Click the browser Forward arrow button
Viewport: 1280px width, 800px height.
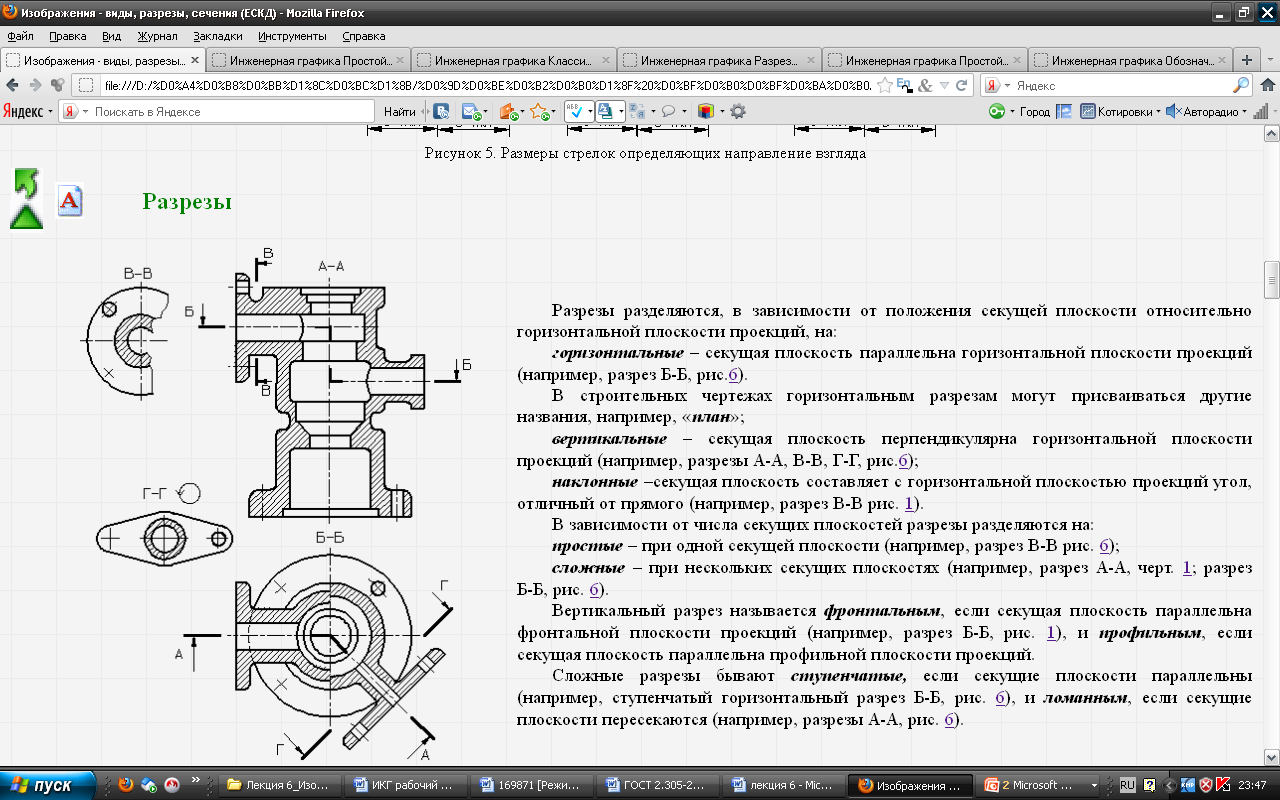(35, 86)
